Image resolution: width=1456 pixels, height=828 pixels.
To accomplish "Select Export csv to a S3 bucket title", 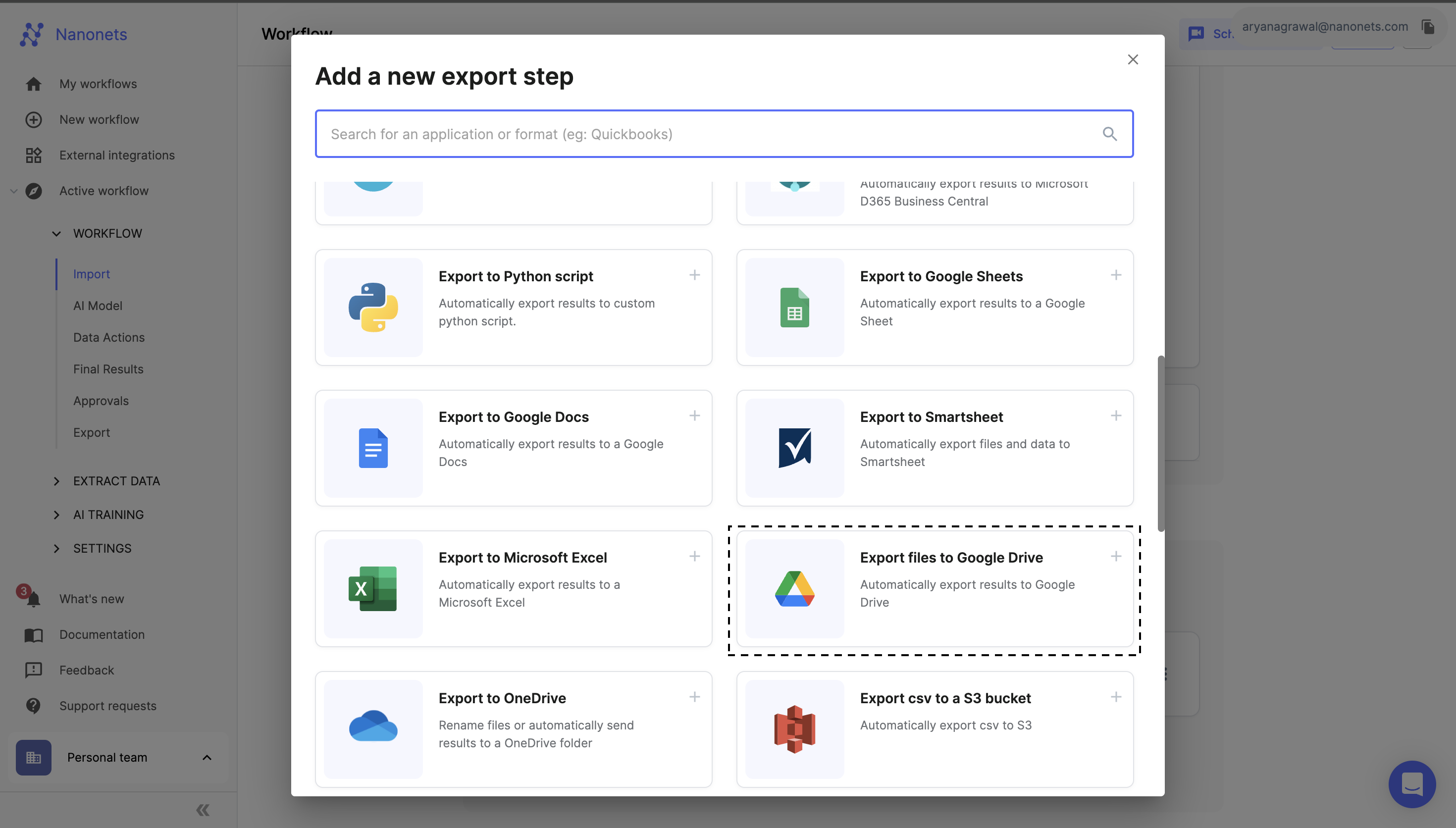I will [x=945, y=698].
